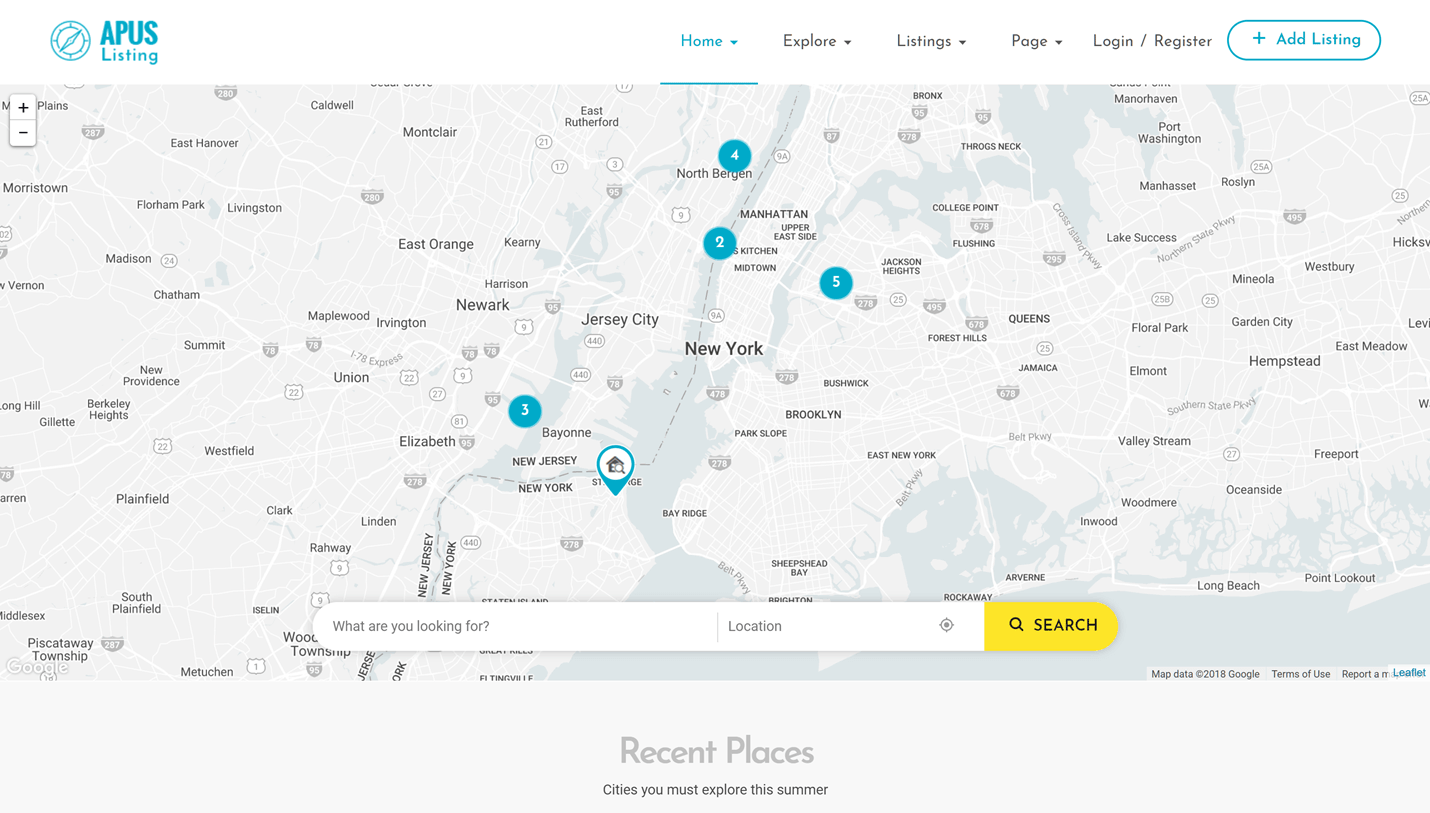
Task: Expand the Explore menu dropdown
Action: click(817, 42)
